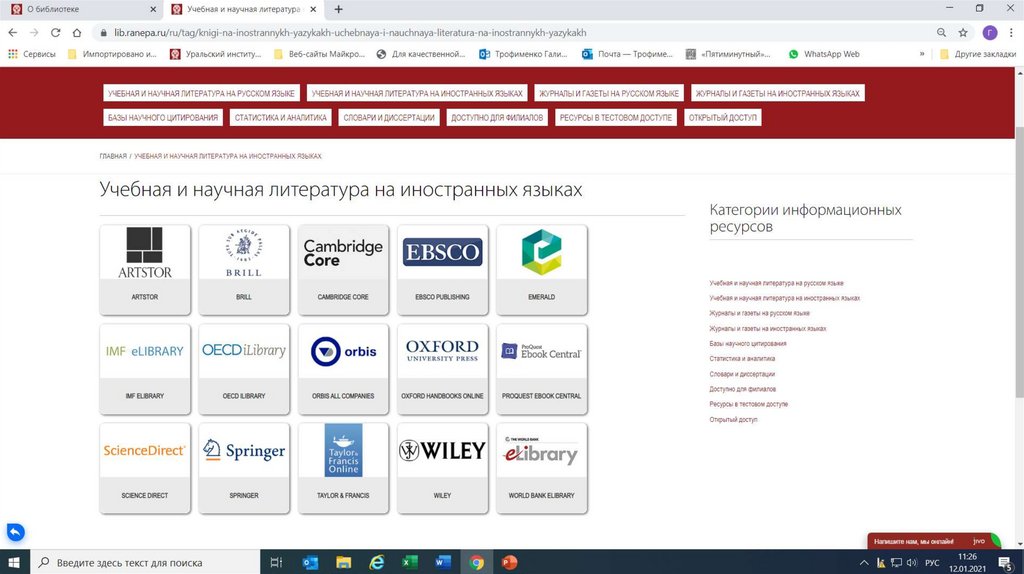Screen dimensions: 1024x574
Task: Open the Windows Start menu
Action: (14, 562)
